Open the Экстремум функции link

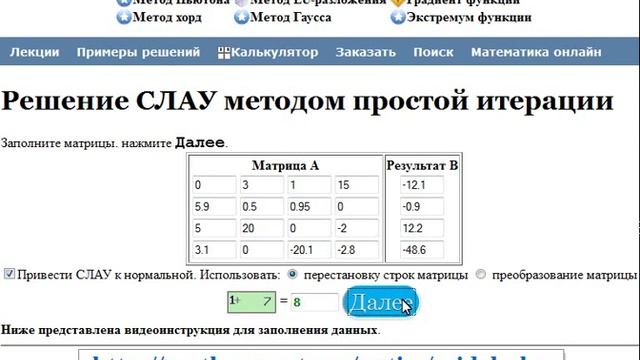pos(469,18)
